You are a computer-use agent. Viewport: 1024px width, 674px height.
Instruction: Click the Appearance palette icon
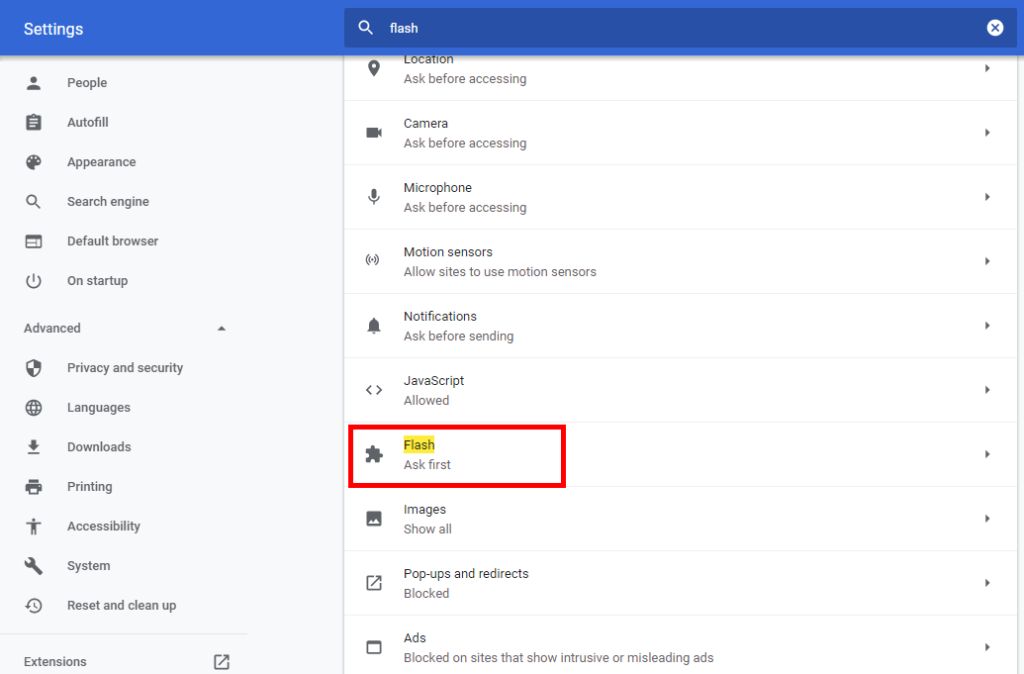(33, 162)
